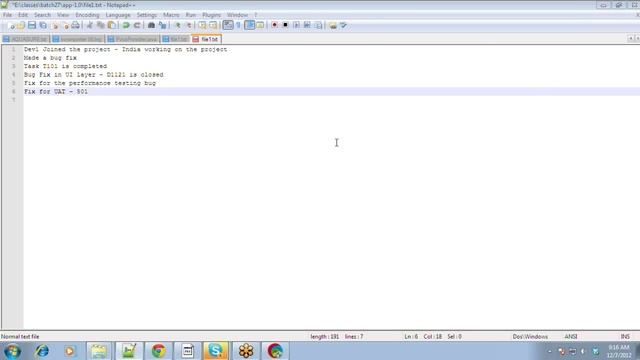Save the current file with the floppy icon
The height and width of the screenshot is (360, 640).
tap(32, 25)
